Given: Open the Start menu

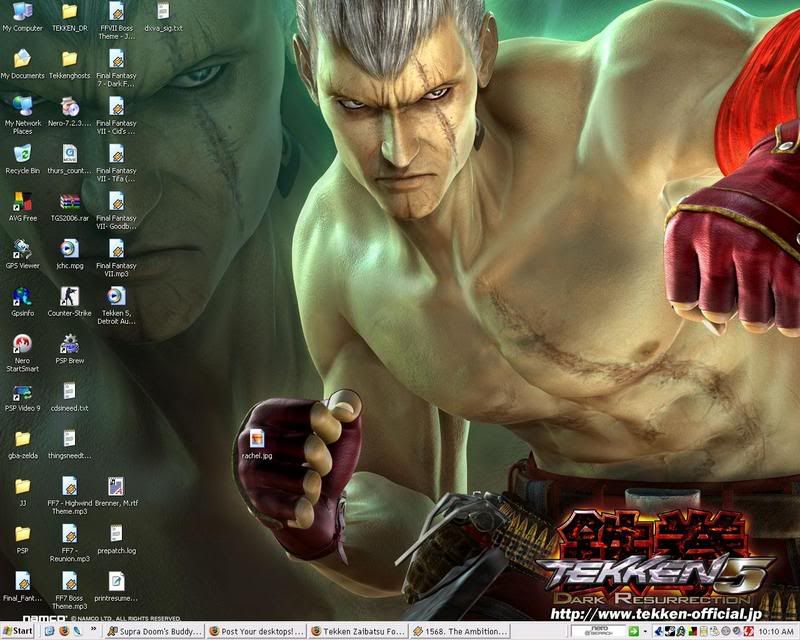Looking at the screenshot, I should pos(17,631).
